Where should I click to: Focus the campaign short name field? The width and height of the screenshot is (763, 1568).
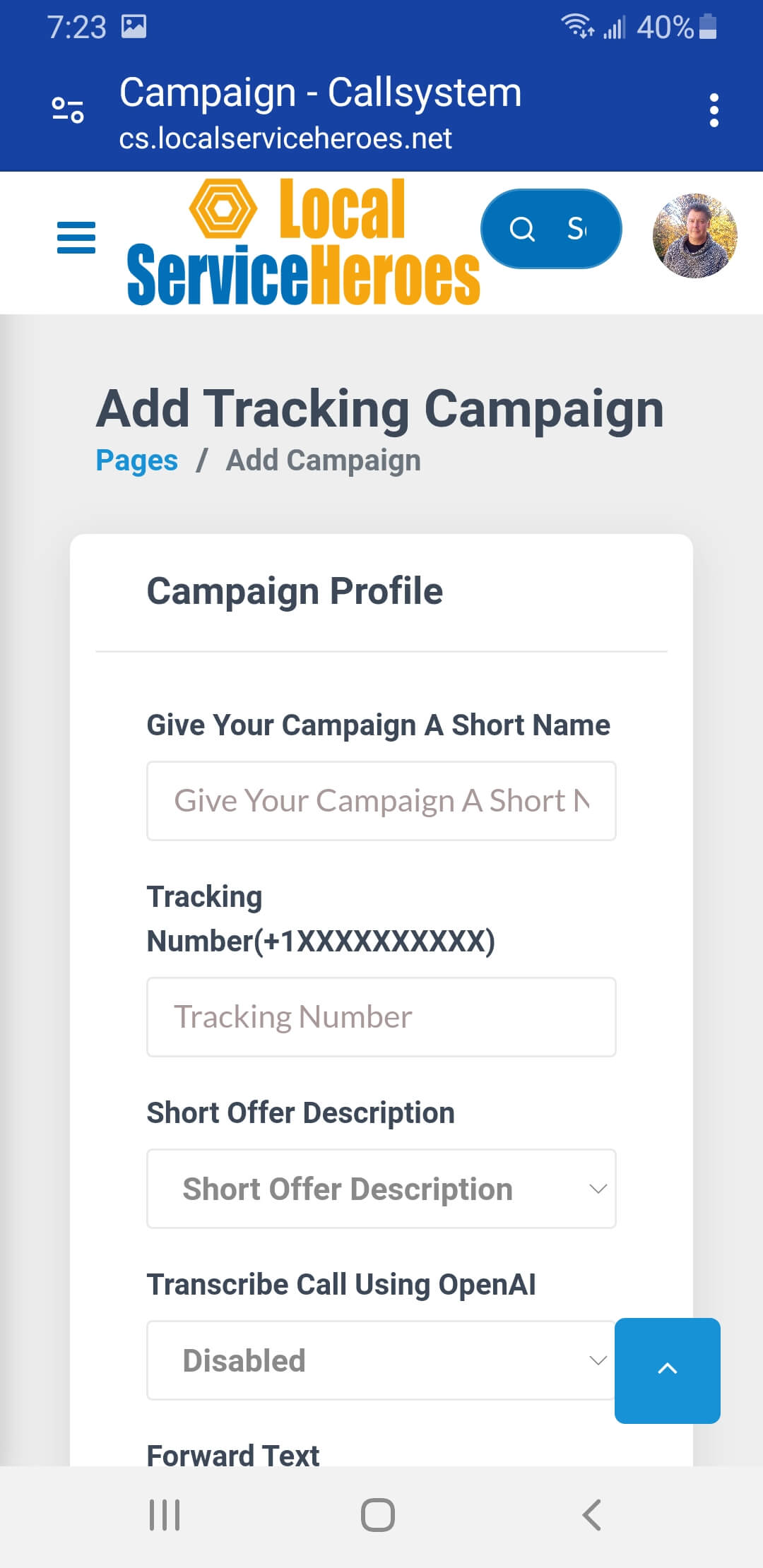click(381, 801)
